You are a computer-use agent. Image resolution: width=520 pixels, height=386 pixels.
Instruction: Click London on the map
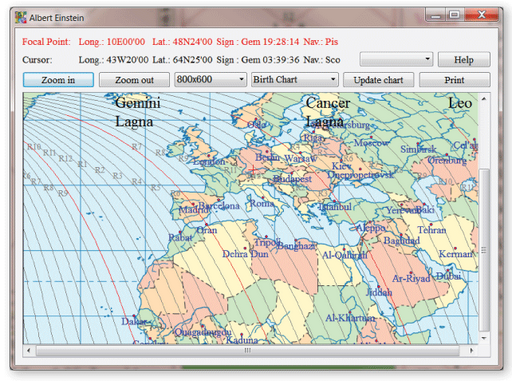(209, 161)
